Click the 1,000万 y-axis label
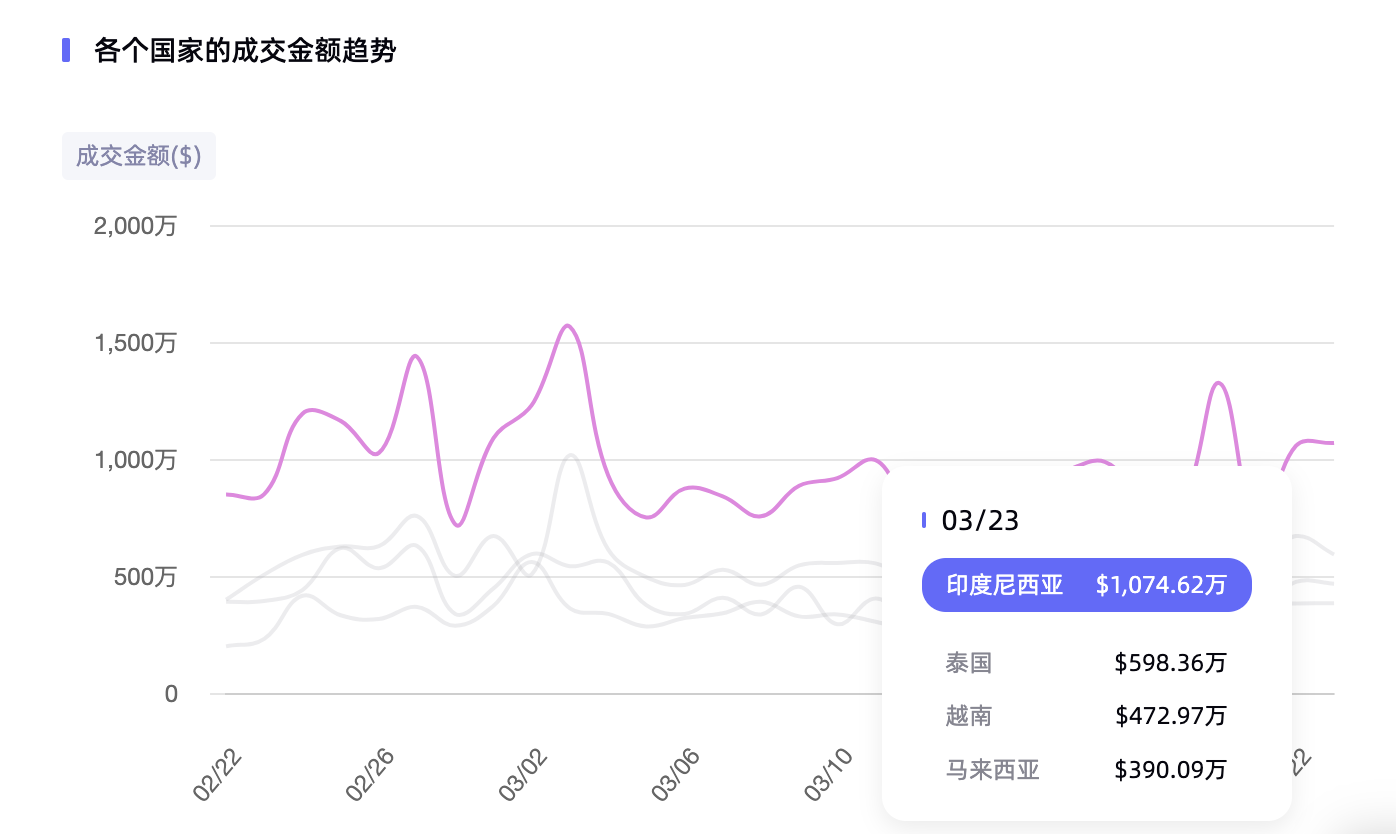 135,460
